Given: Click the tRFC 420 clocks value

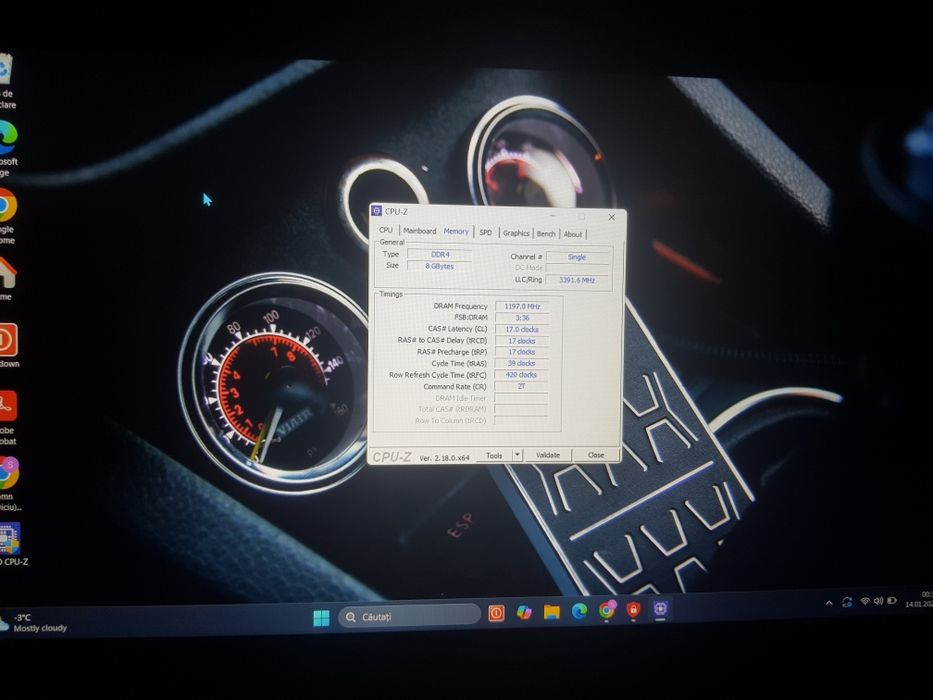Looking at the screenshot, I should point(521,375).
